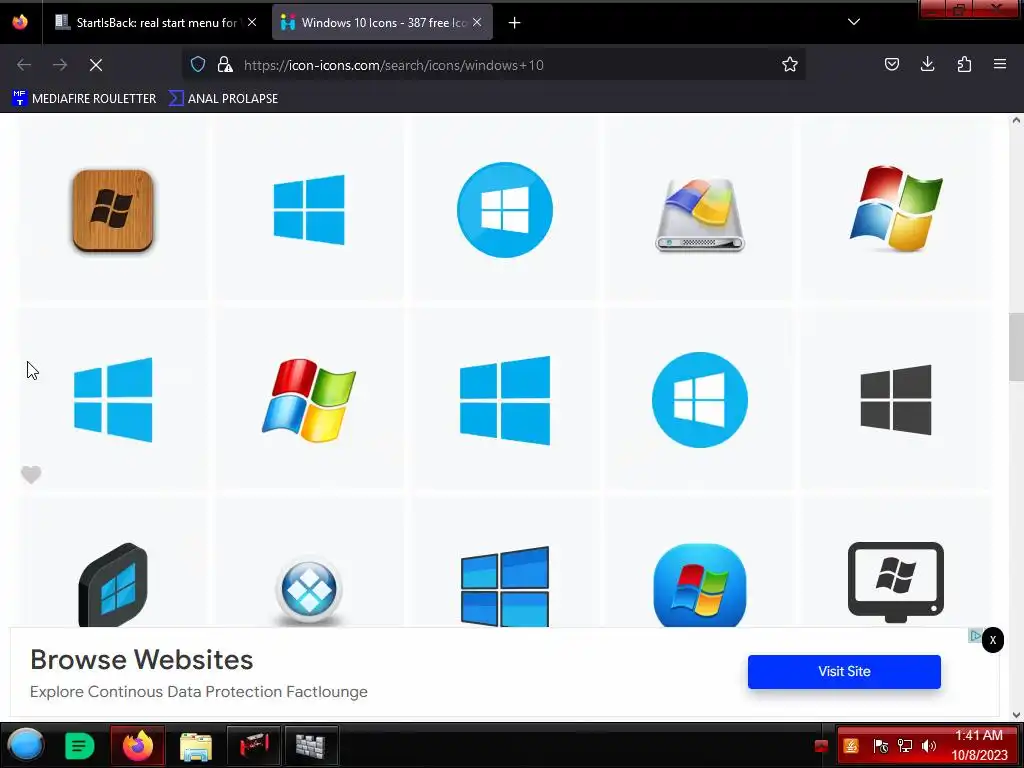Close the Windows 10 Icons tab
Image resolution: width=1024 pixels, height=768 pixels.
coord(477,22)
